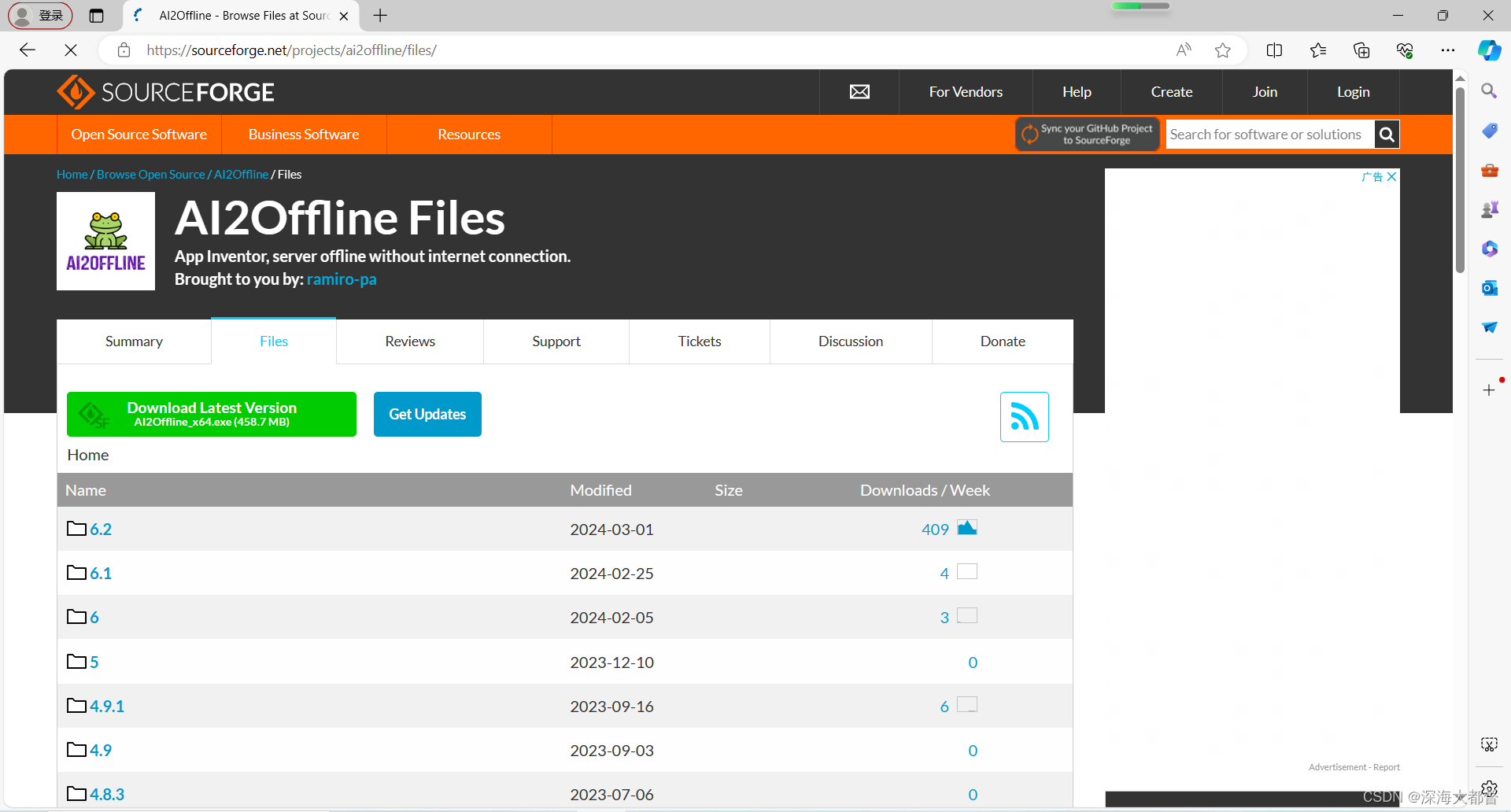Open the Discussion tab
Viewport: 1511px width, 812px height.
pos(851,341)
